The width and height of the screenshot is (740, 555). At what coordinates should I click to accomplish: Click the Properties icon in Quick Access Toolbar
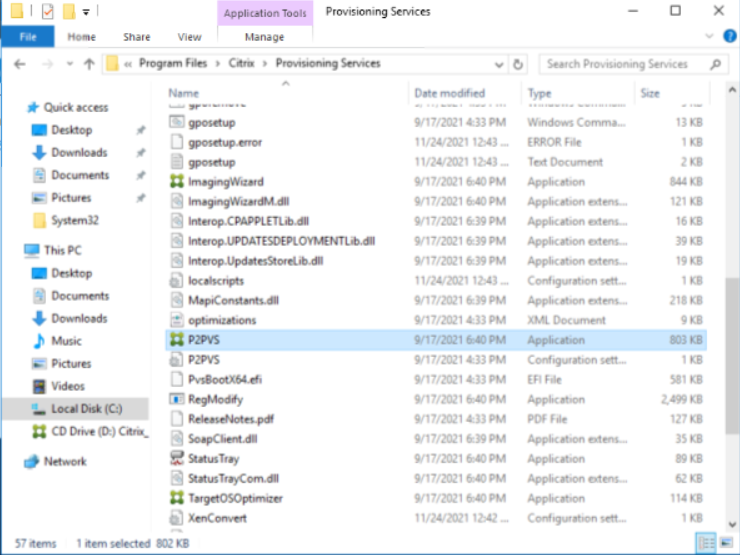tap(48, 11)
